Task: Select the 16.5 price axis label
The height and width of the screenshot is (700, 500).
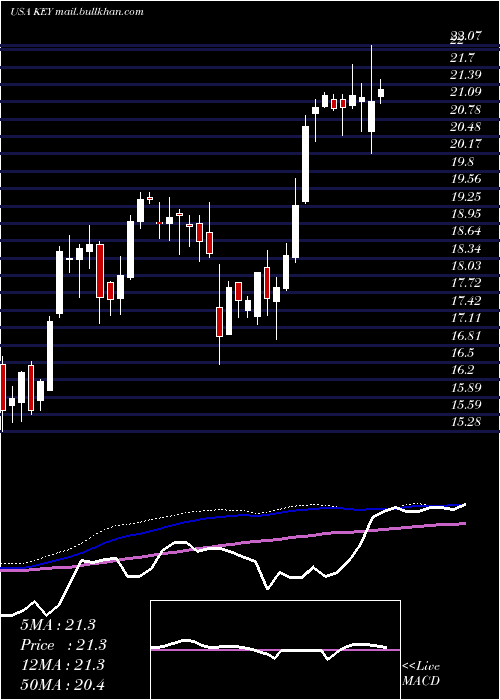Action: point(463,353)
